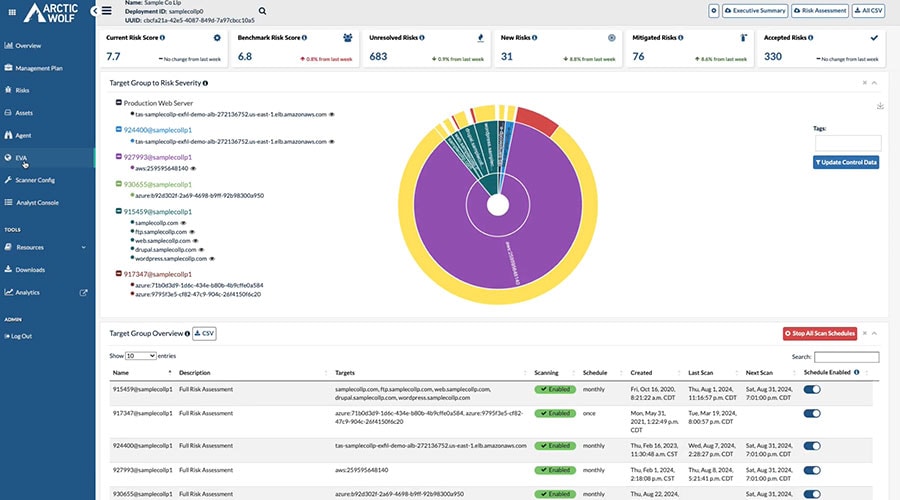Screen dimensions: 900x500
Task: Click the Stop All Scan Schedules button
Action: click(820, 333)
